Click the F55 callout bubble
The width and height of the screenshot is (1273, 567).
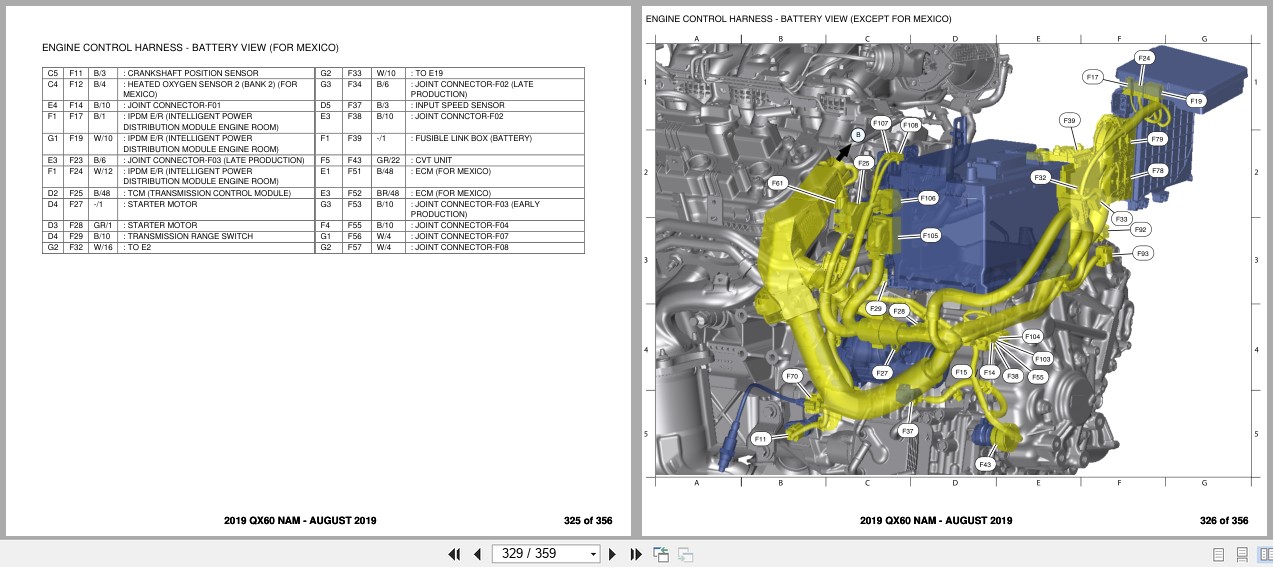(1038, 377)
